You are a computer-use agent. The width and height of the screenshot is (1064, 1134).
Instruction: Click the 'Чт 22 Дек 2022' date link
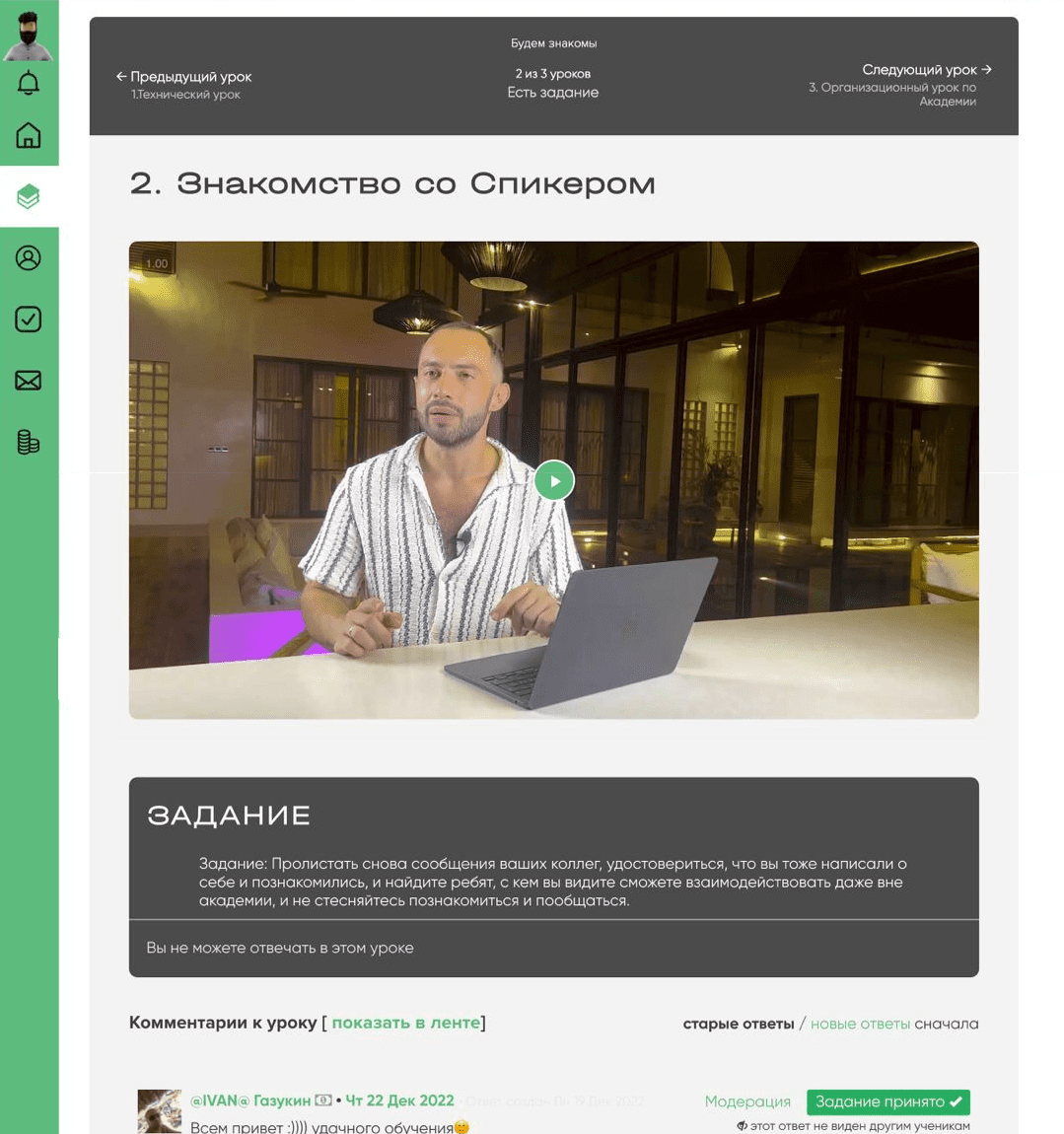coord(399,1100)
